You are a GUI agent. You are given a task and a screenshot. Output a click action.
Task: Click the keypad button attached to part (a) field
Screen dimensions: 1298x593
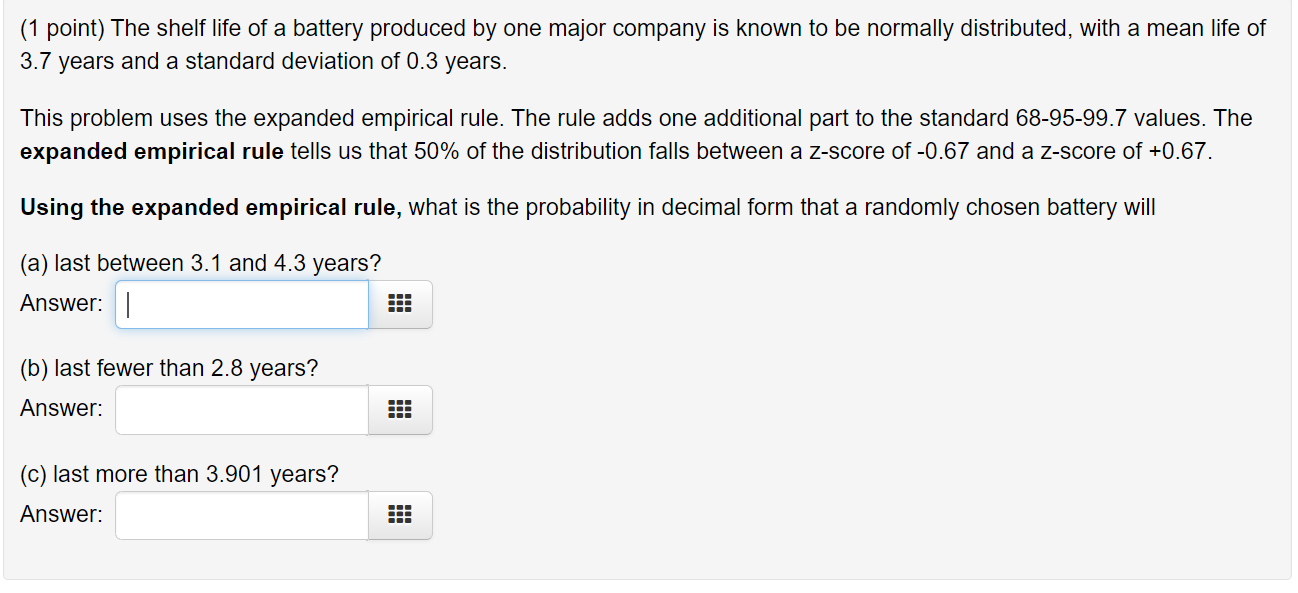pyautogui.click(x=400, y=304)
